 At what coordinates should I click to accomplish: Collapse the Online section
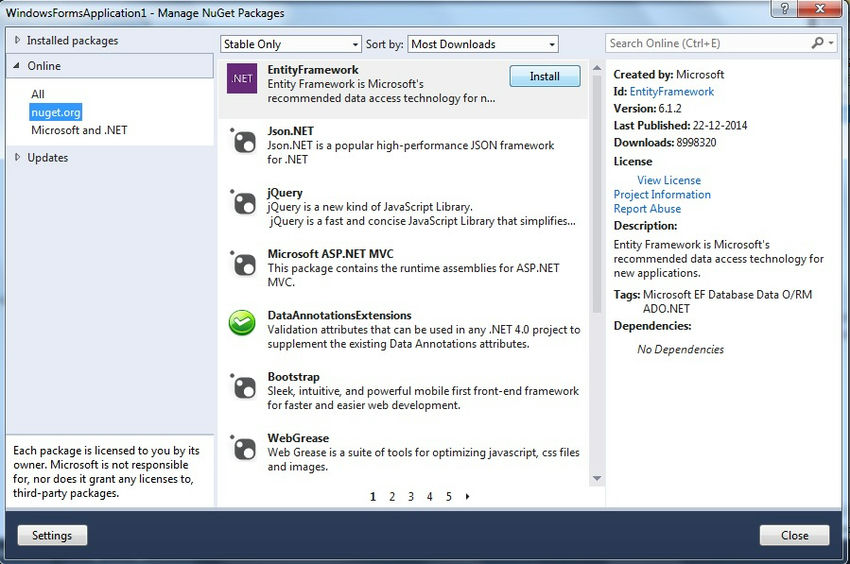(17, 66)
